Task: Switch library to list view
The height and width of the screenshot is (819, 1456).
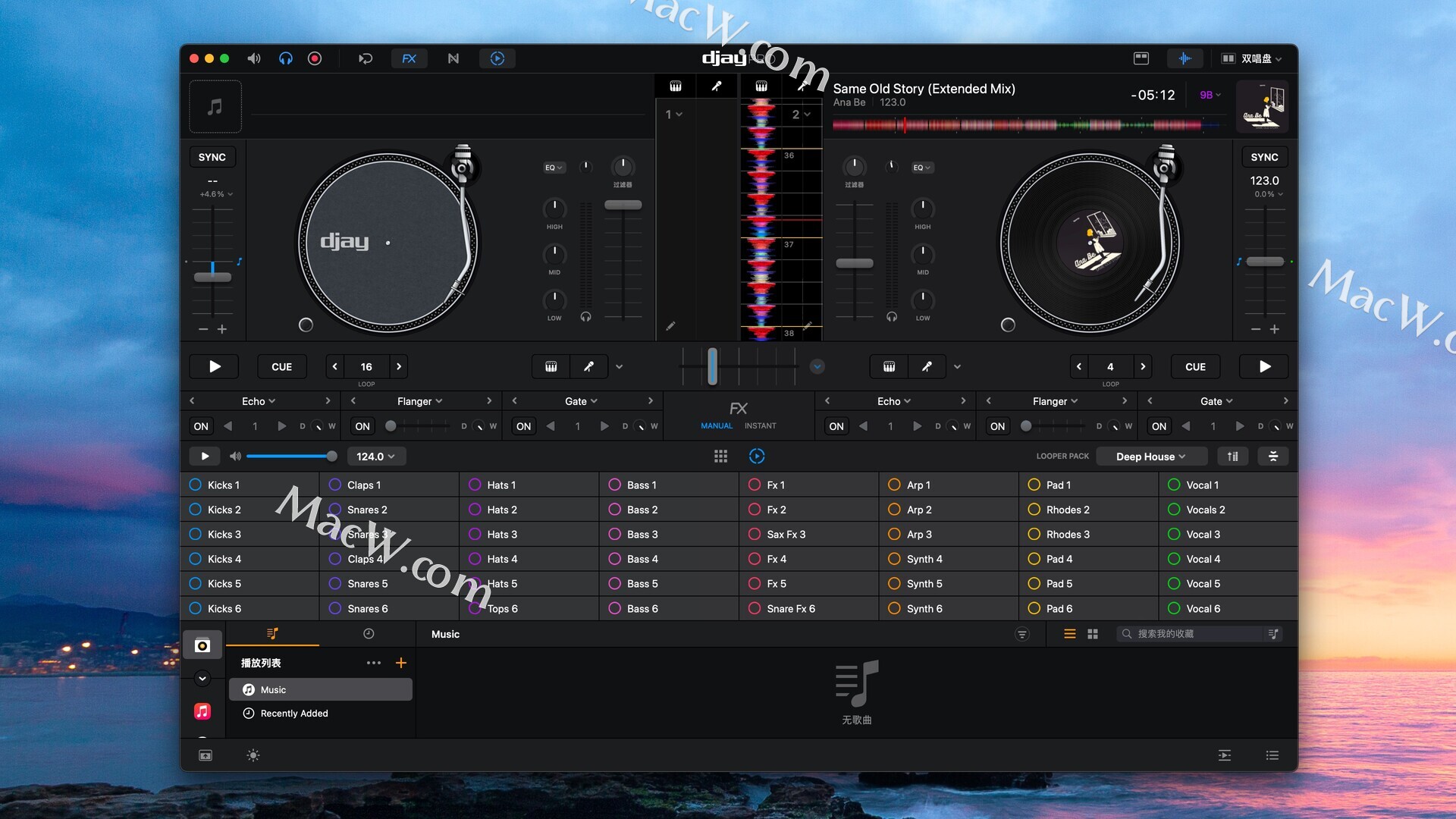Action: (1070, 634)
